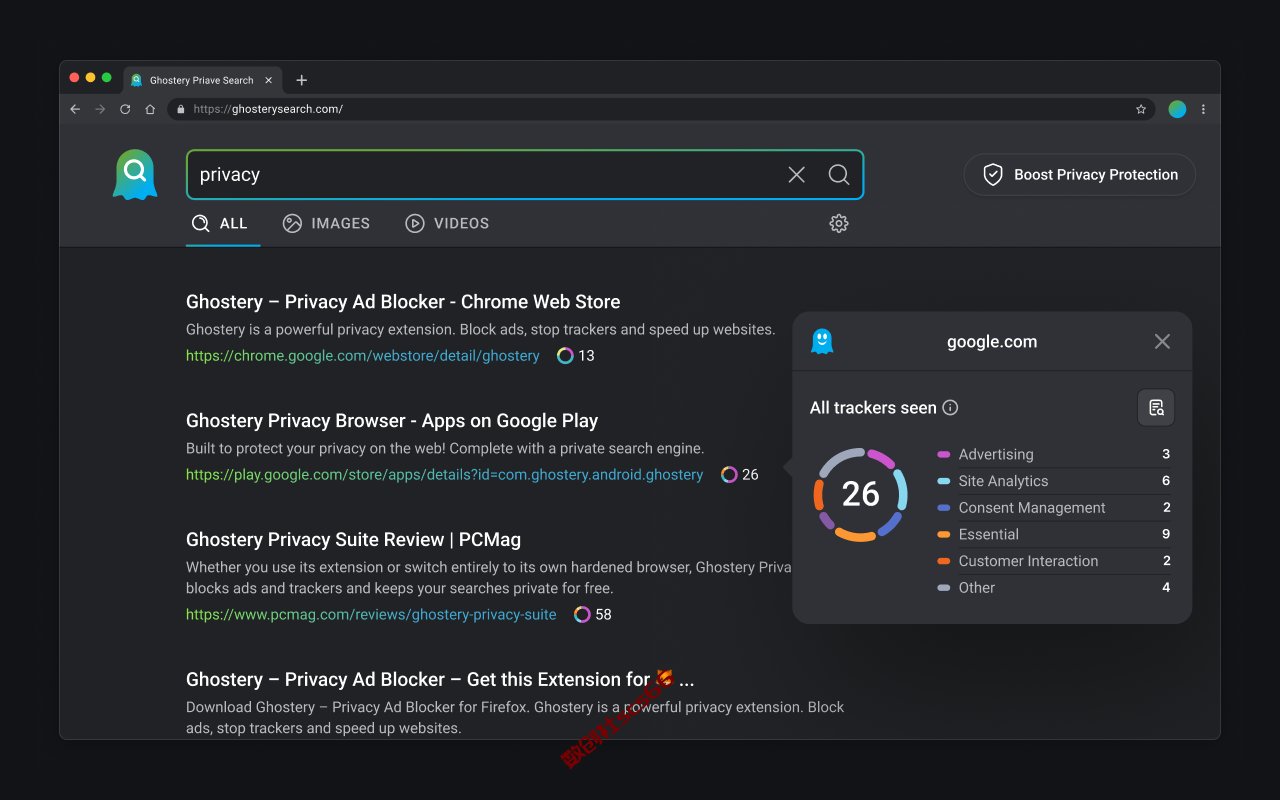This screenshot has width=1280, height=800.
Task: Click the google.com popup title
Action: tap(992, 341)
